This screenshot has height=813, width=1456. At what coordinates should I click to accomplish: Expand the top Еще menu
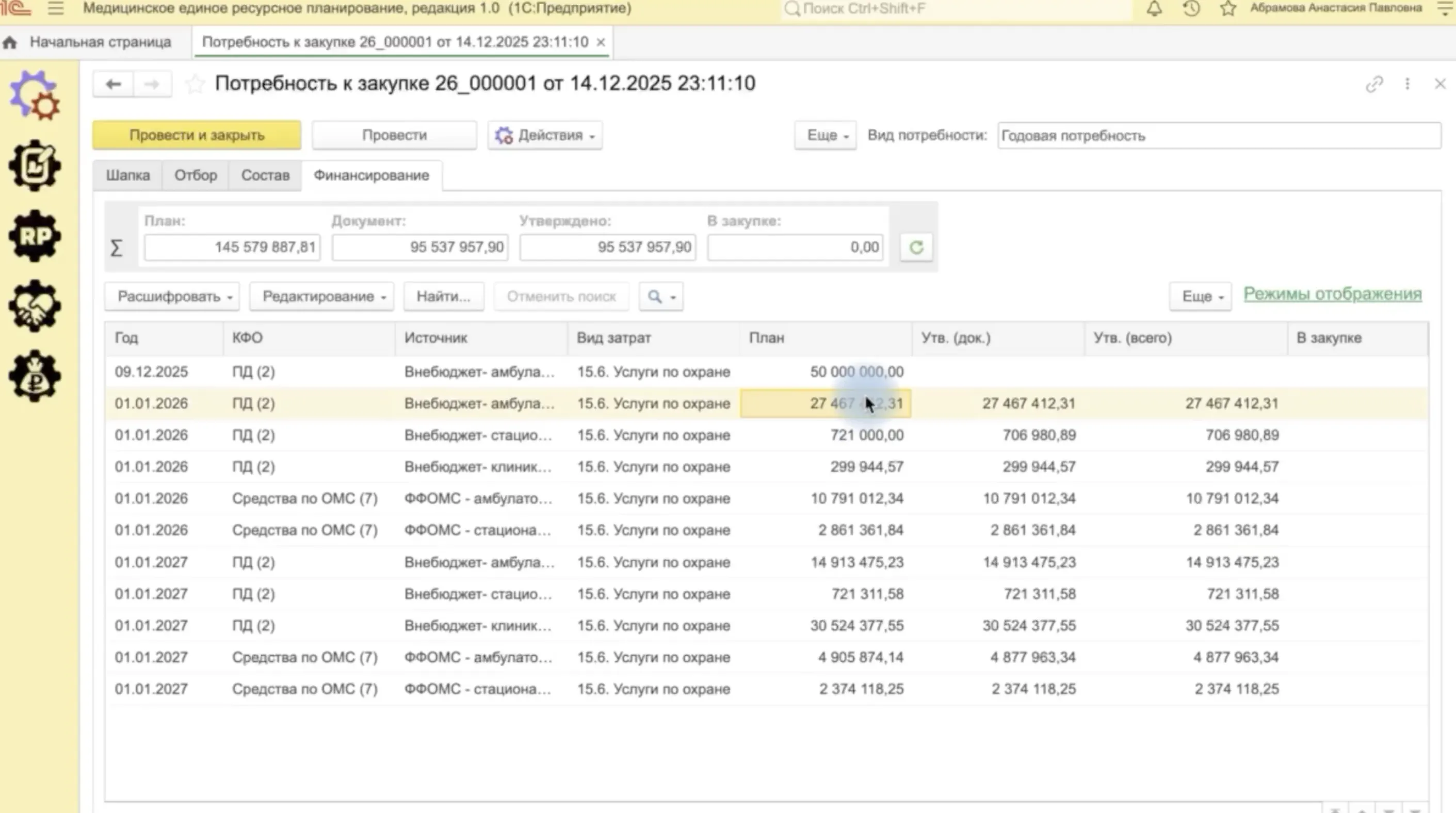(825, 136)
